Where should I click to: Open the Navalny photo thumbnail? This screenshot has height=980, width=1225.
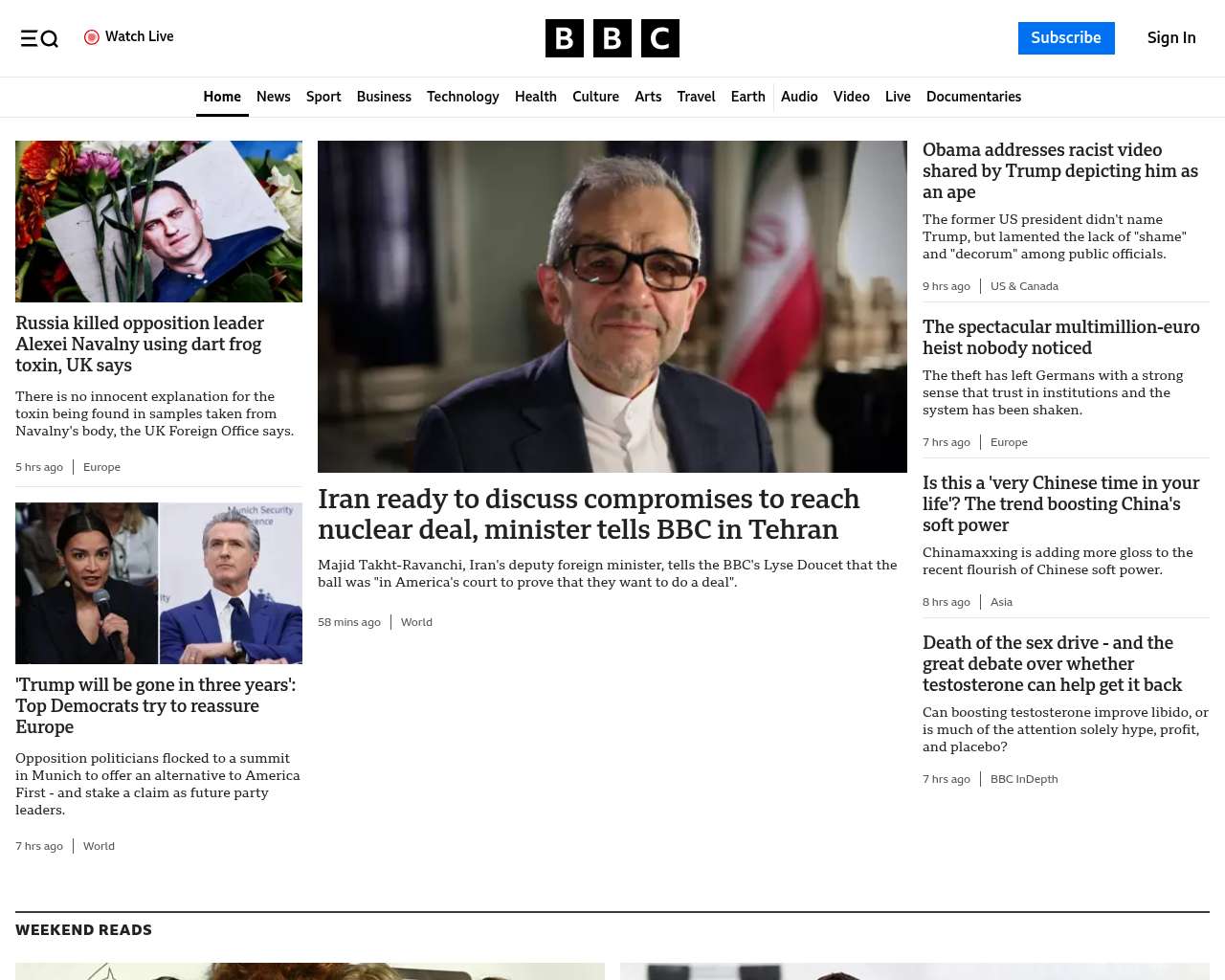[x=159, y=221]
